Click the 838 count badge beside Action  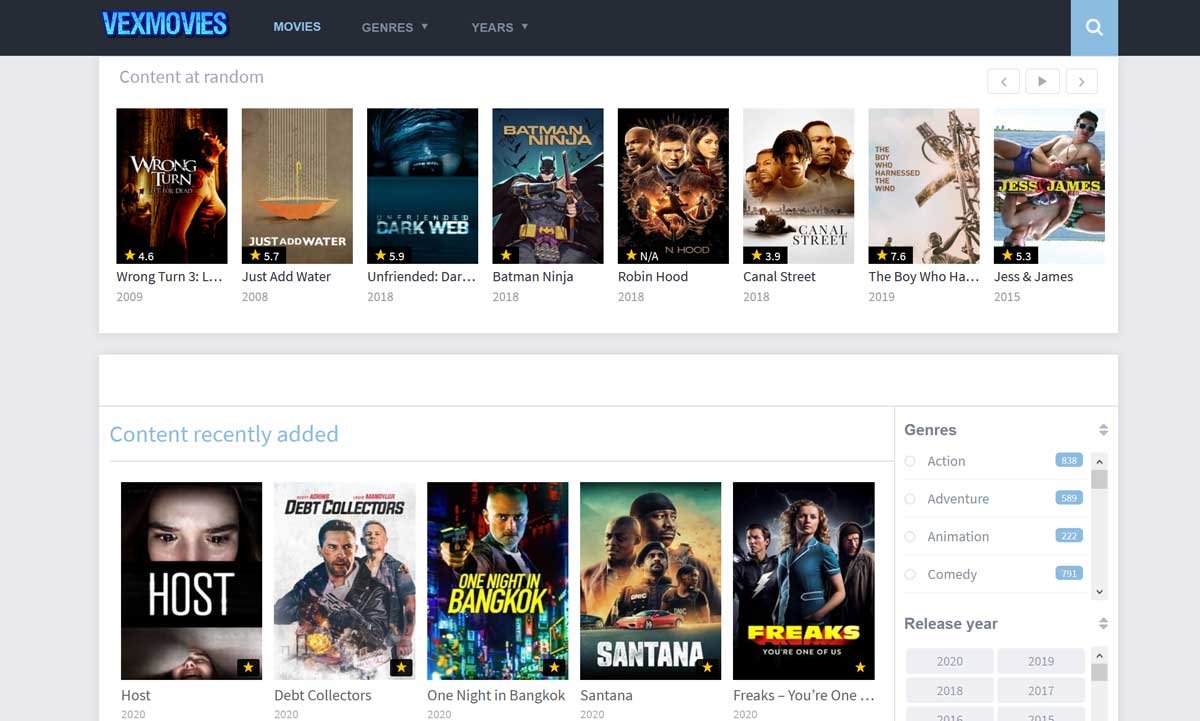pos(1069,460)
